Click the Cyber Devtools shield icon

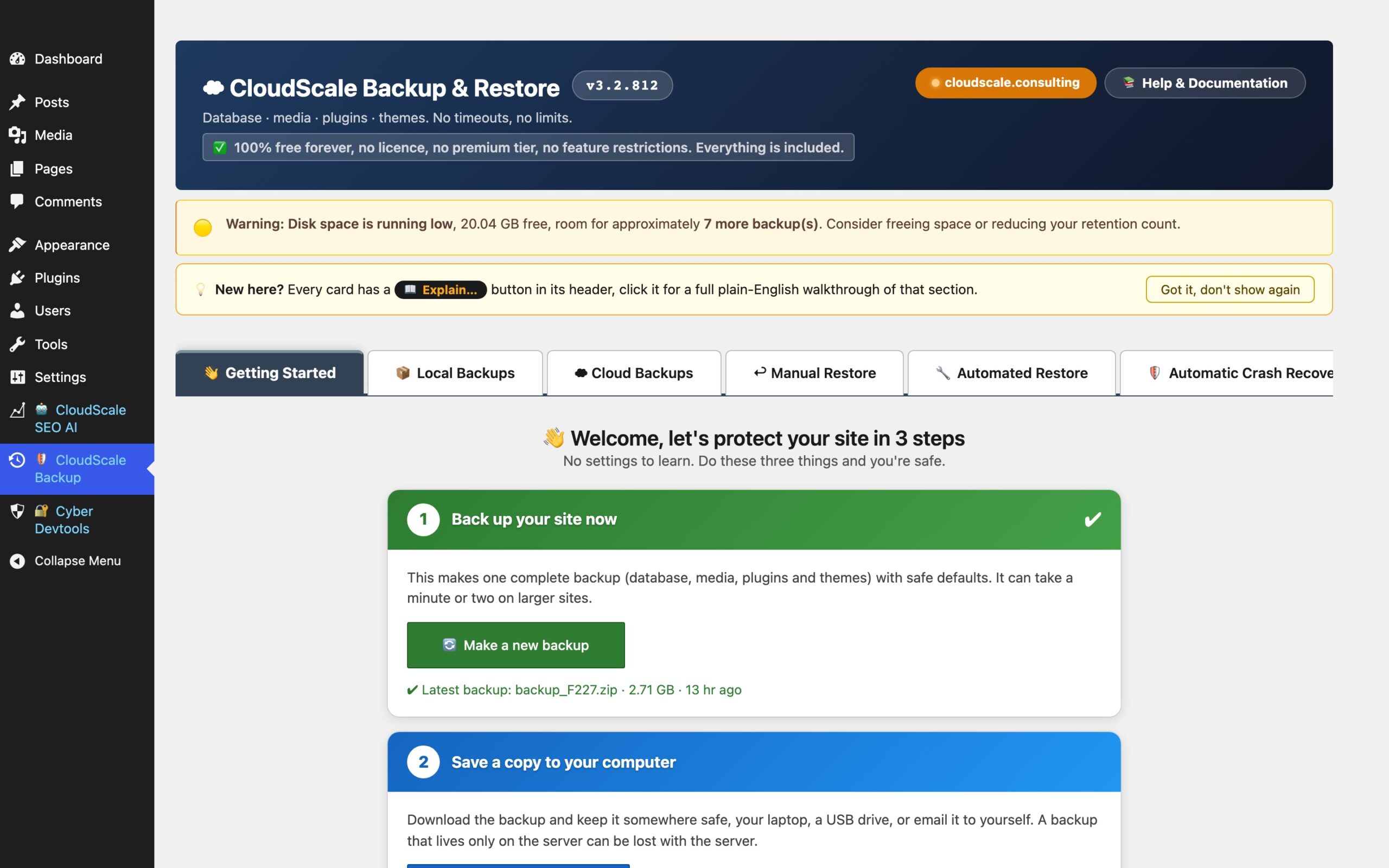[x=17, y=511]
